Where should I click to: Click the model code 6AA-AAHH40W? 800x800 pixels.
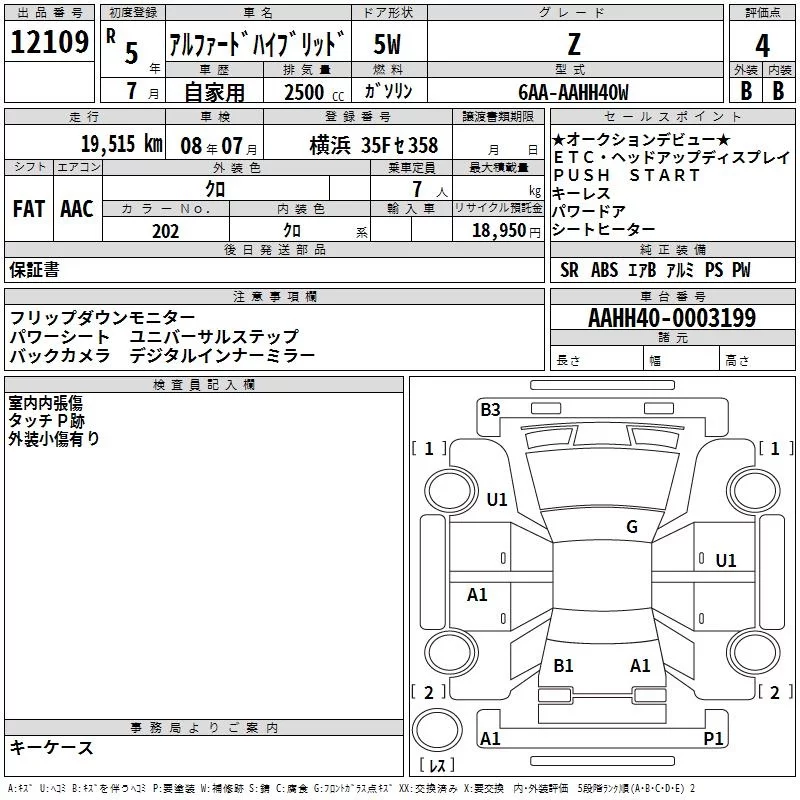pos(574,92)
